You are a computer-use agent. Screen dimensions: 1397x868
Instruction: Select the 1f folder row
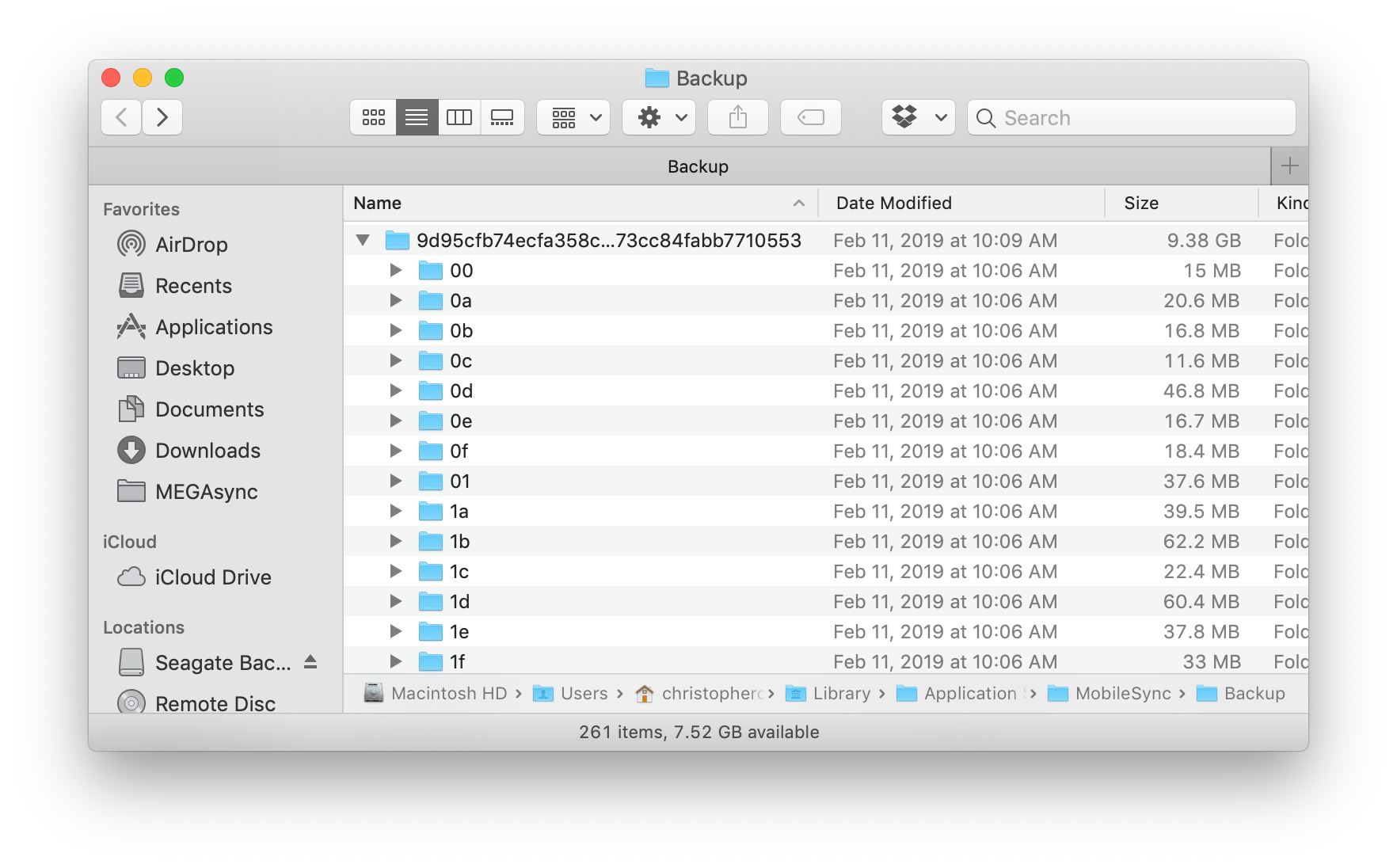(x=826, y=661)
